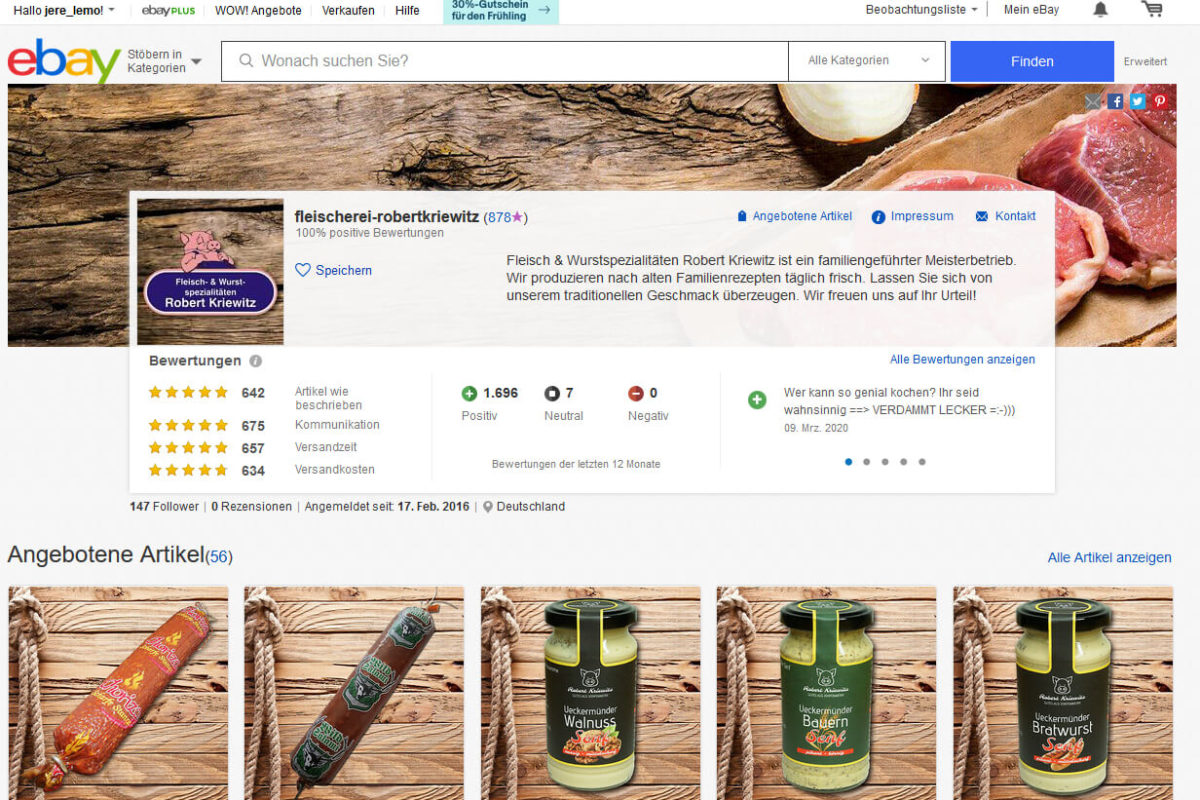Click the Finden search button
1200x800 pixels.
(1032, 61)
